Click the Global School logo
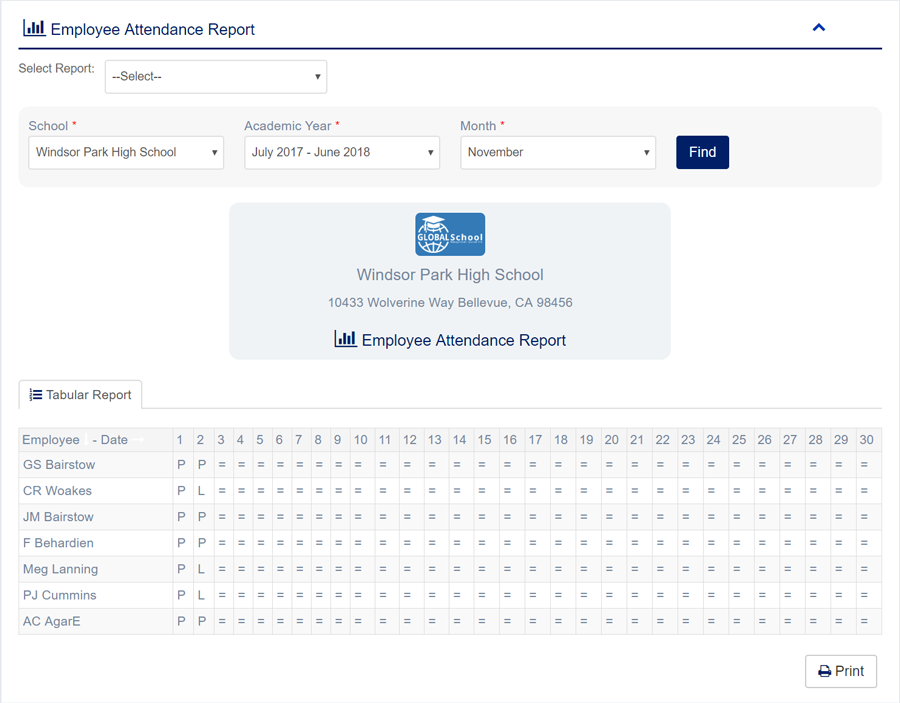The height and width of the screenshot is (703, 900). (x=450, y=234)
